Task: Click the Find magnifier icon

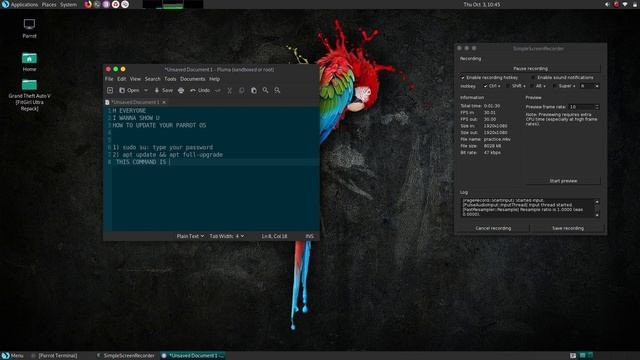Action: coord(265,90)
